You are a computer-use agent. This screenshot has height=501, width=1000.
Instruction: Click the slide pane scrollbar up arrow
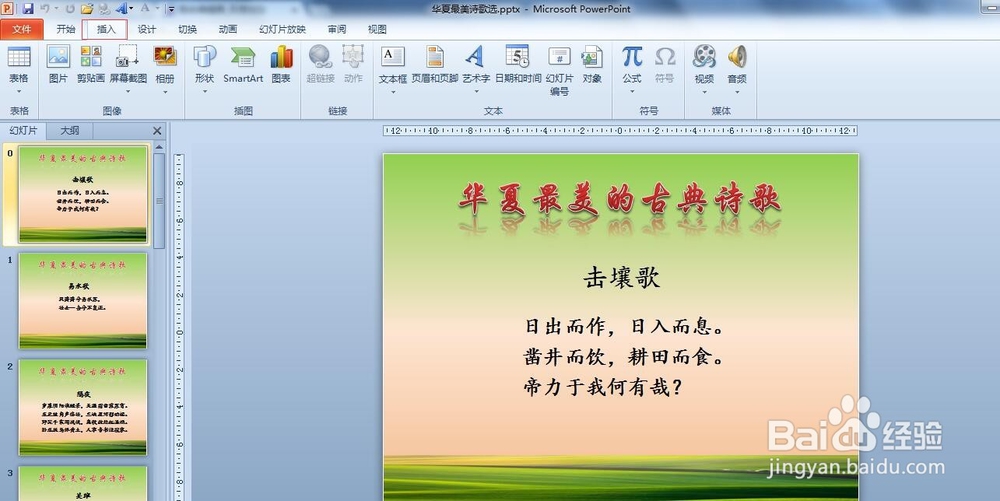pos(159,147)
